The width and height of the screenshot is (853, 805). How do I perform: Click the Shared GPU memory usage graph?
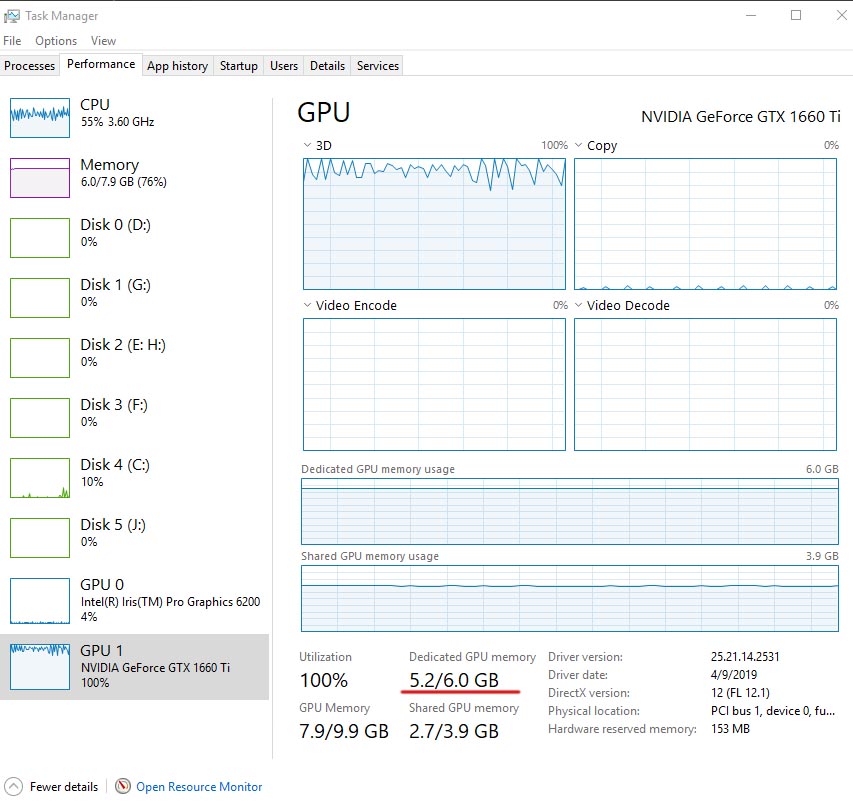tap(570, 598)
